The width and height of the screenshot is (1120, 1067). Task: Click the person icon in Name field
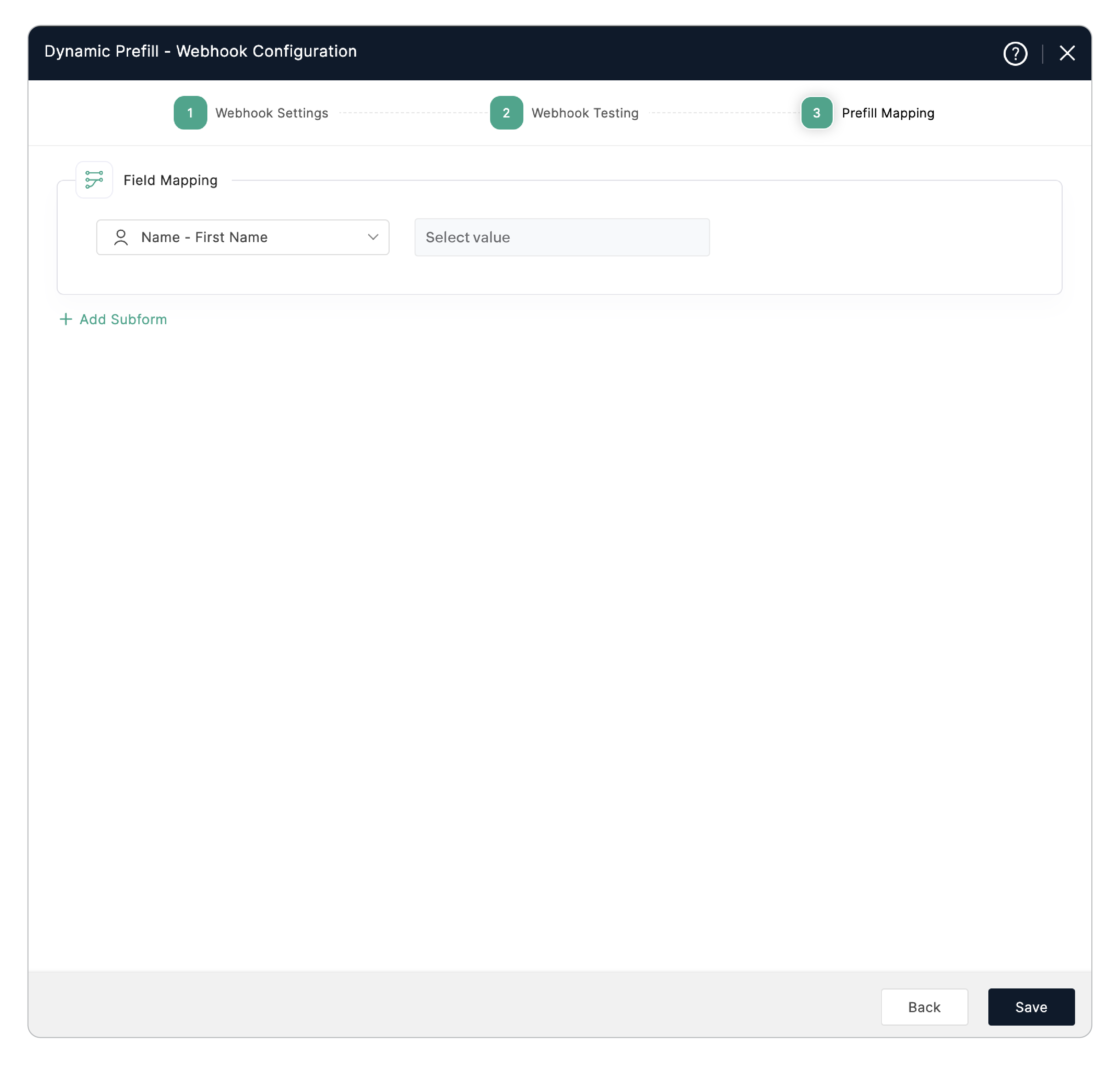click(x=121, y=237)
